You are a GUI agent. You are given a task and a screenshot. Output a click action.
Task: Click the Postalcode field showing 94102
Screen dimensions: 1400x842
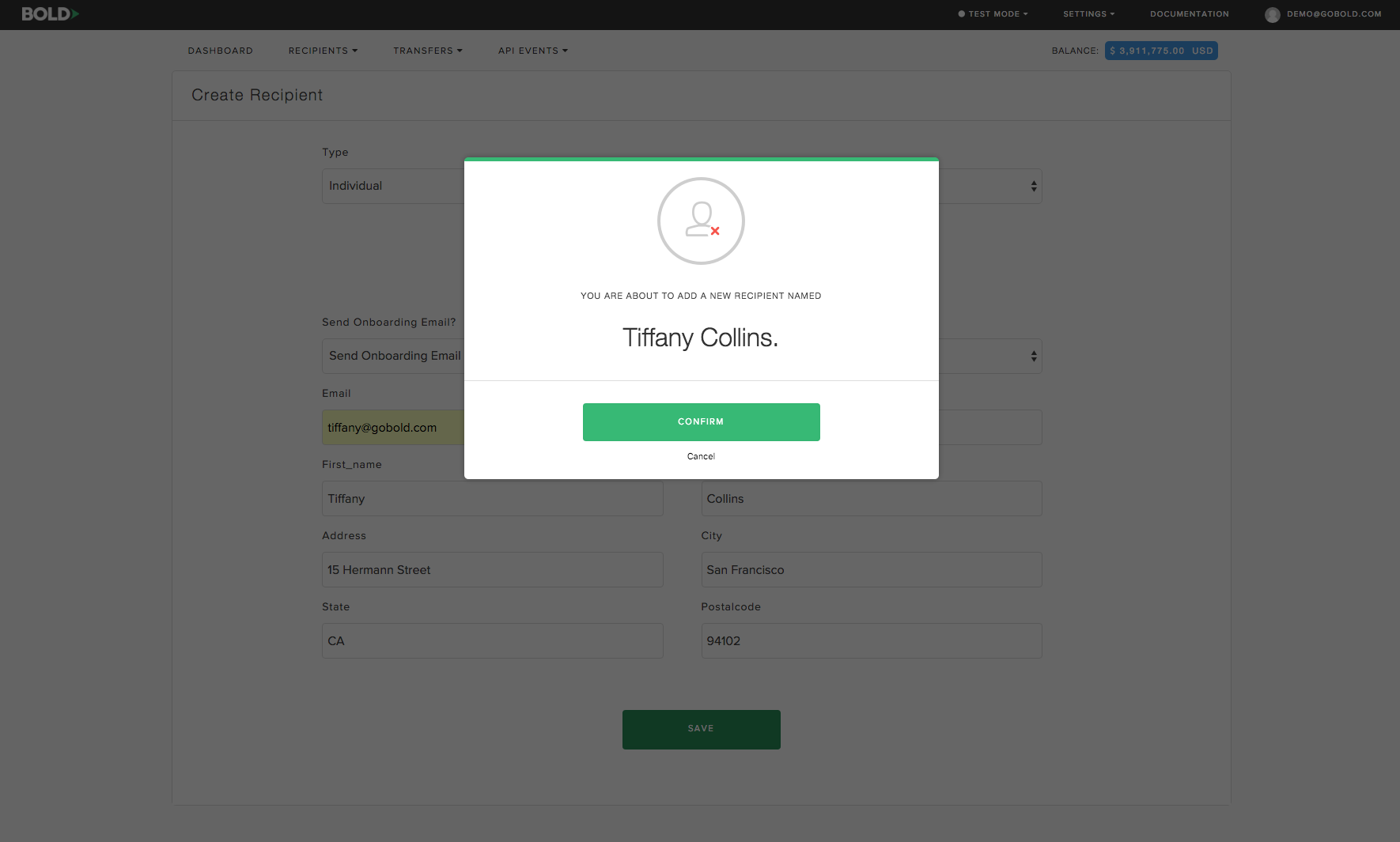pos(871,641)
